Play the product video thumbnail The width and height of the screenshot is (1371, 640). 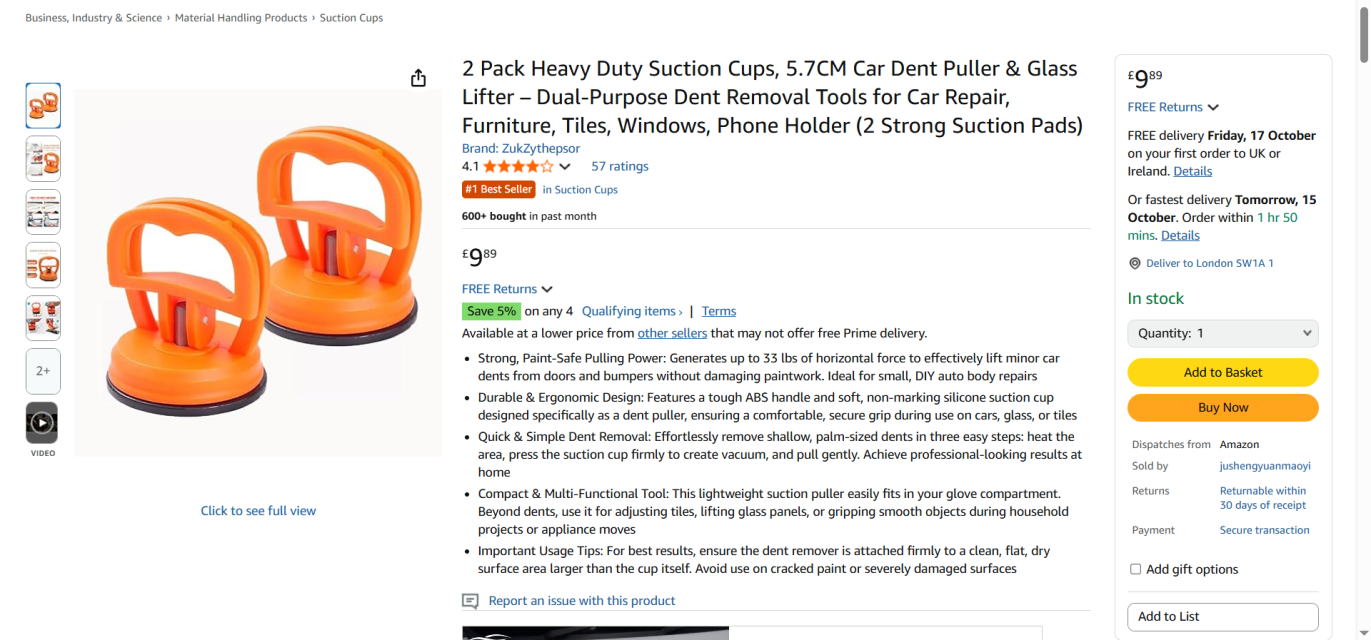pos(42,423)
